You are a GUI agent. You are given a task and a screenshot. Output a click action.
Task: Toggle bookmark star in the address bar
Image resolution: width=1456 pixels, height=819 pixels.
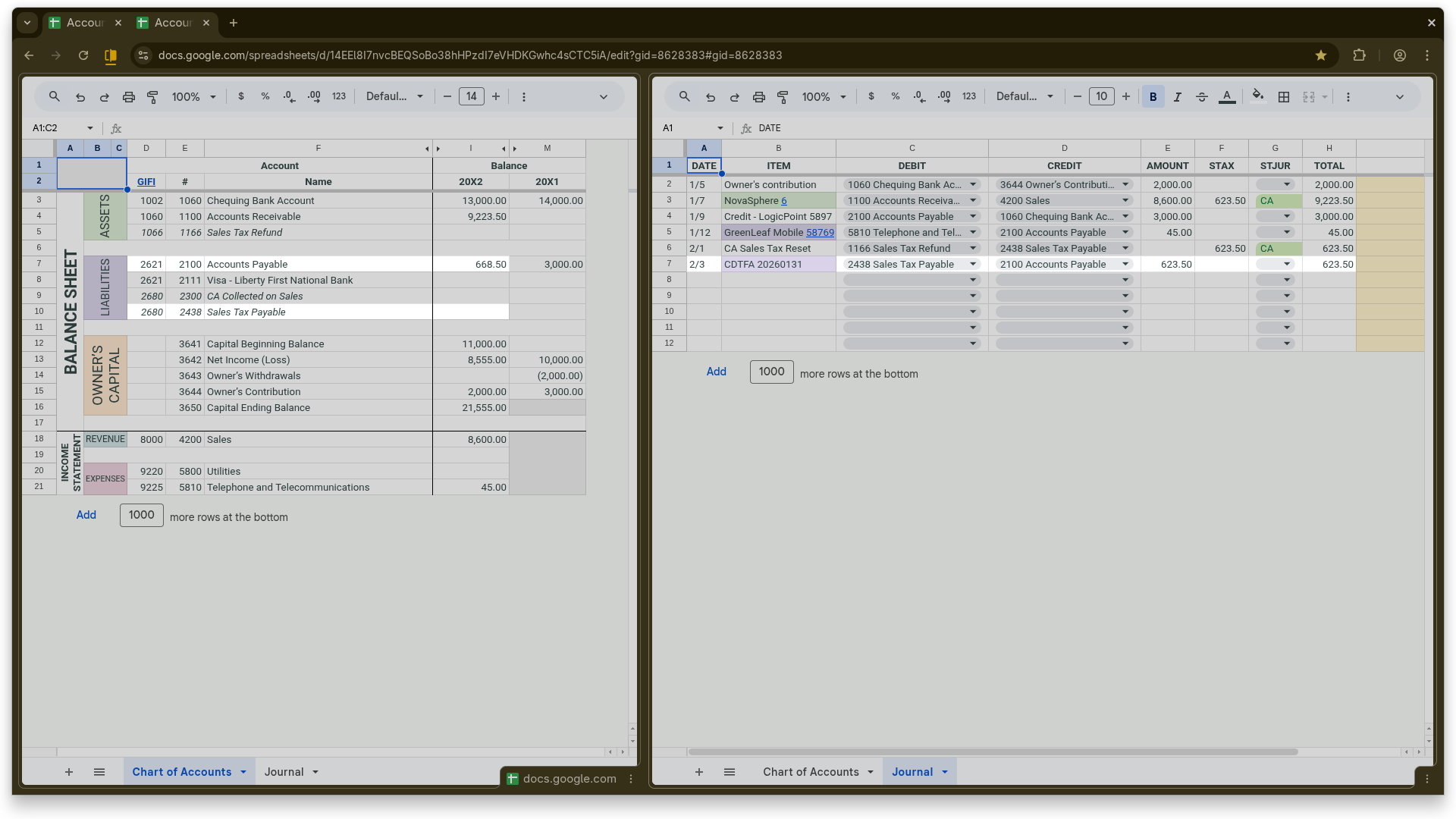point(1321,55)
